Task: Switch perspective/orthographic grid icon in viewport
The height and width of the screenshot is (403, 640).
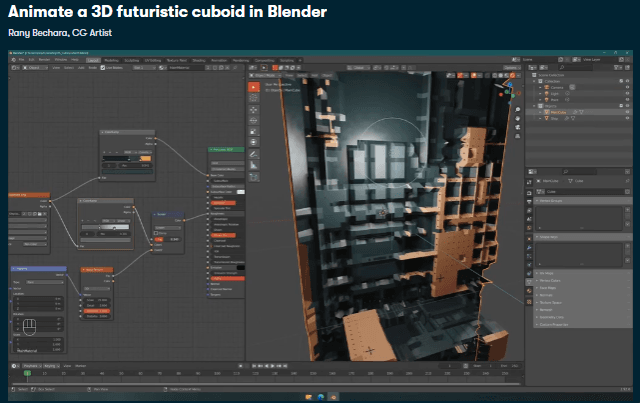Action: click(x=517, y=136)
